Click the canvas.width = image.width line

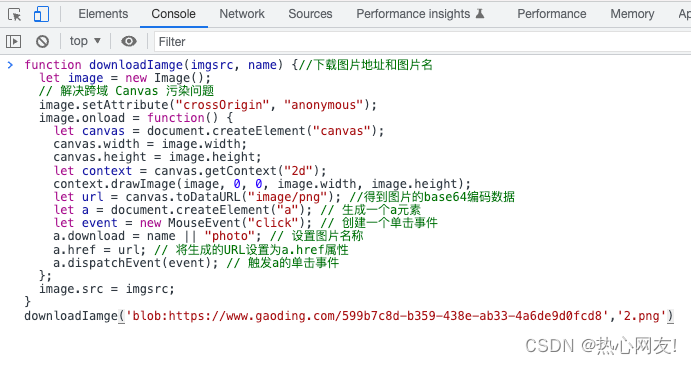150,144
